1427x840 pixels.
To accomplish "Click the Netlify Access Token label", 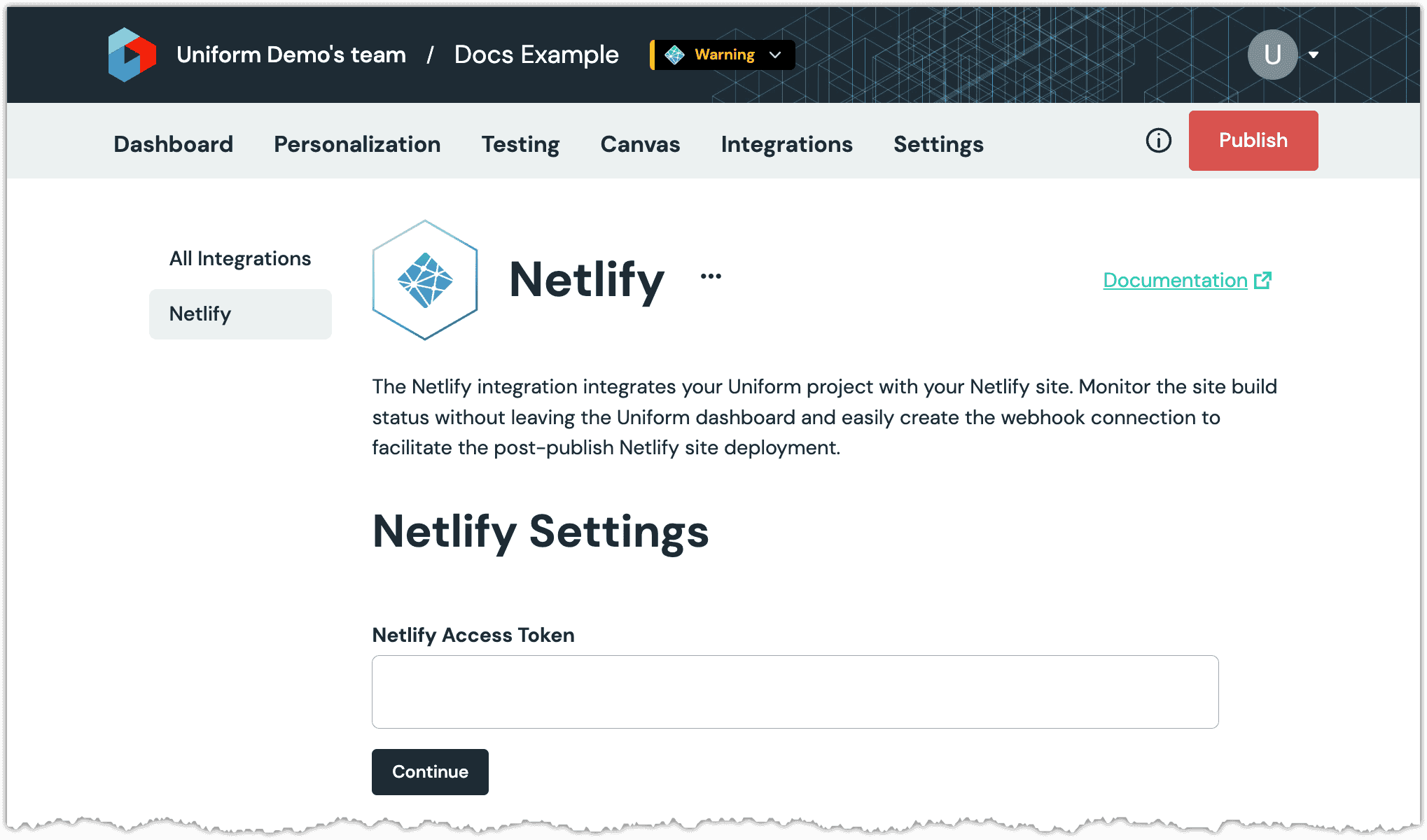I will (x=473, y=635).
